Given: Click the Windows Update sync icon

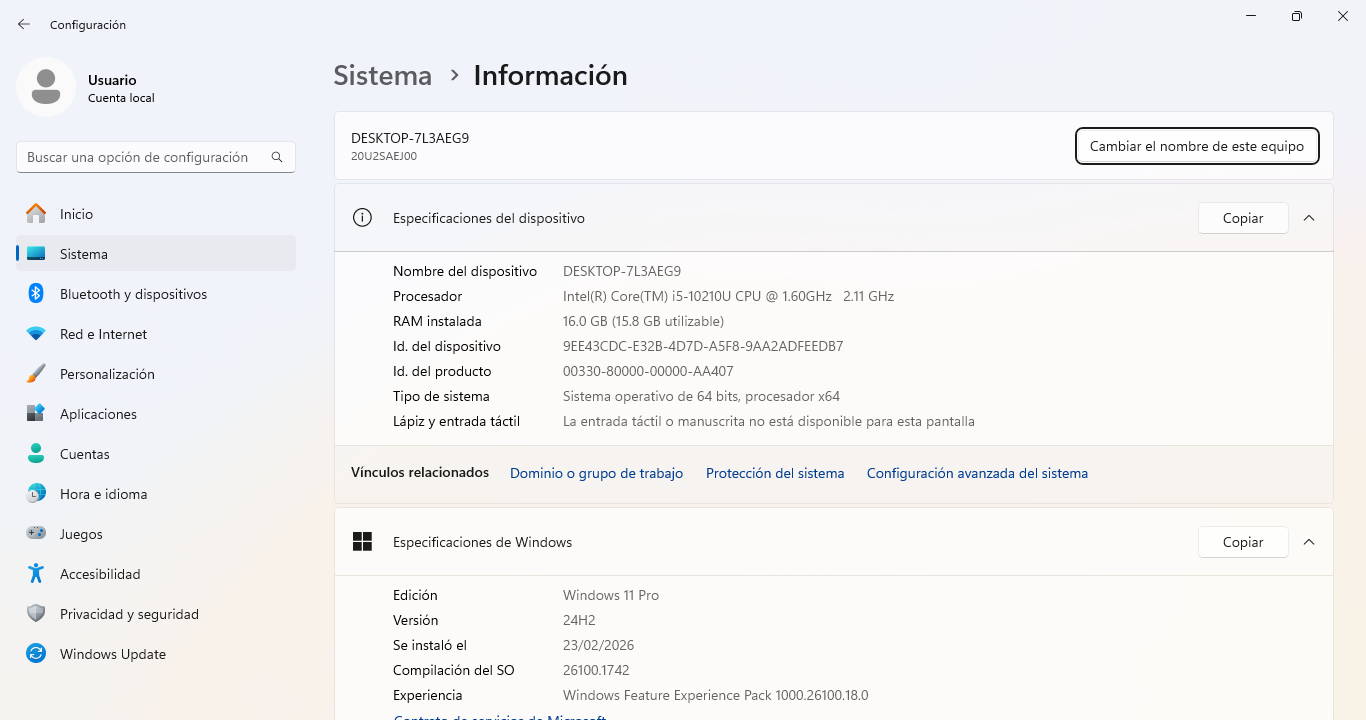Looking at the screenshot, I should point(36,654).
